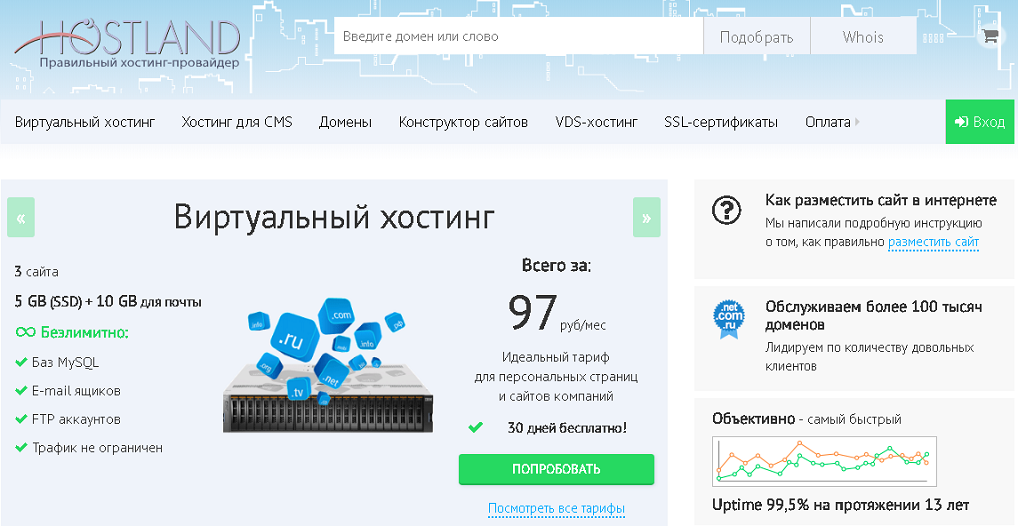Screen dimensions: 1018x526
Task: Click Обслуживаем более 100 тысяч доменов heading
Action: pyautogui.click(x=874, y=316)
